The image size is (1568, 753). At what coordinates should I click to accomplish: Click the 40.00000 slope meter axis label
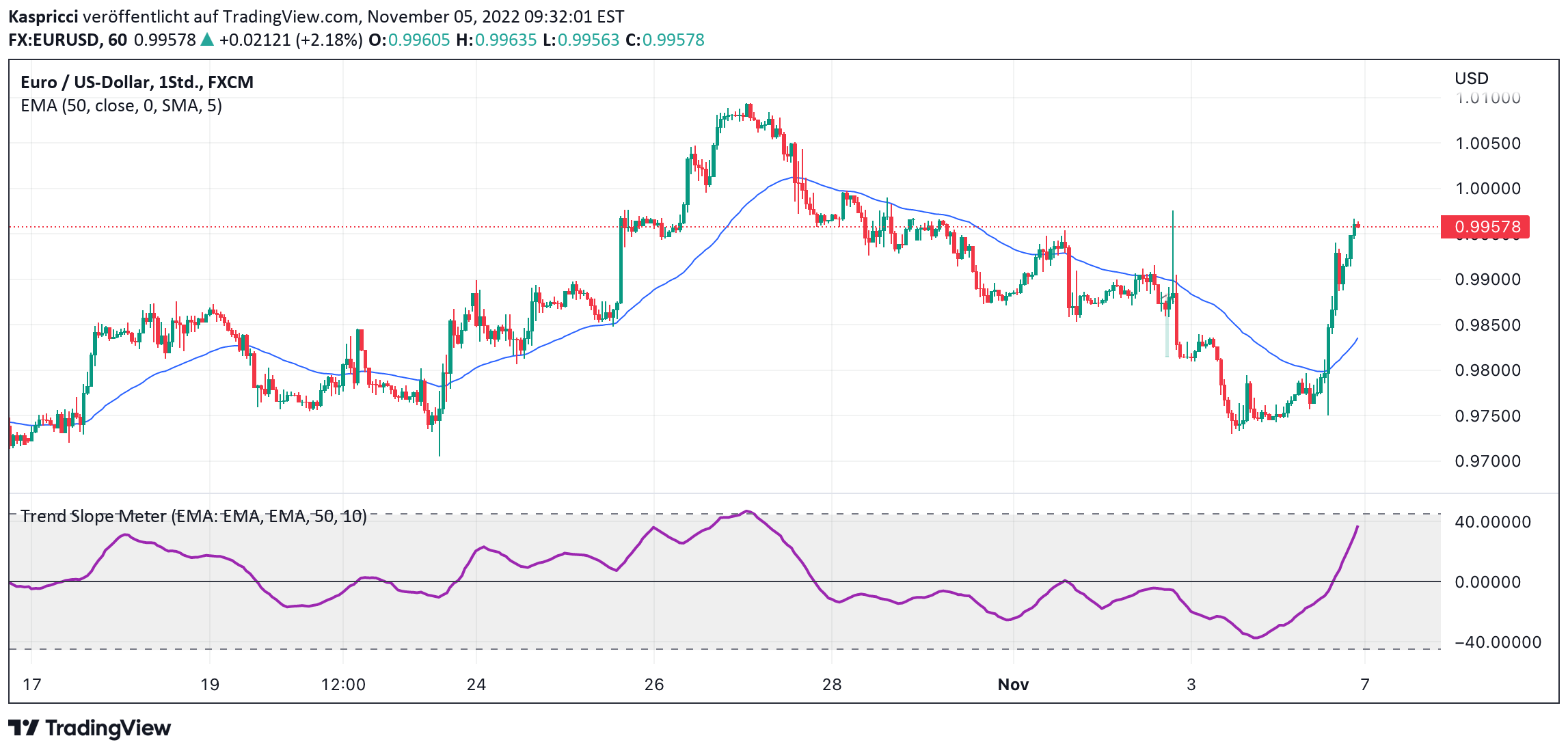(x=1493, y=522)
